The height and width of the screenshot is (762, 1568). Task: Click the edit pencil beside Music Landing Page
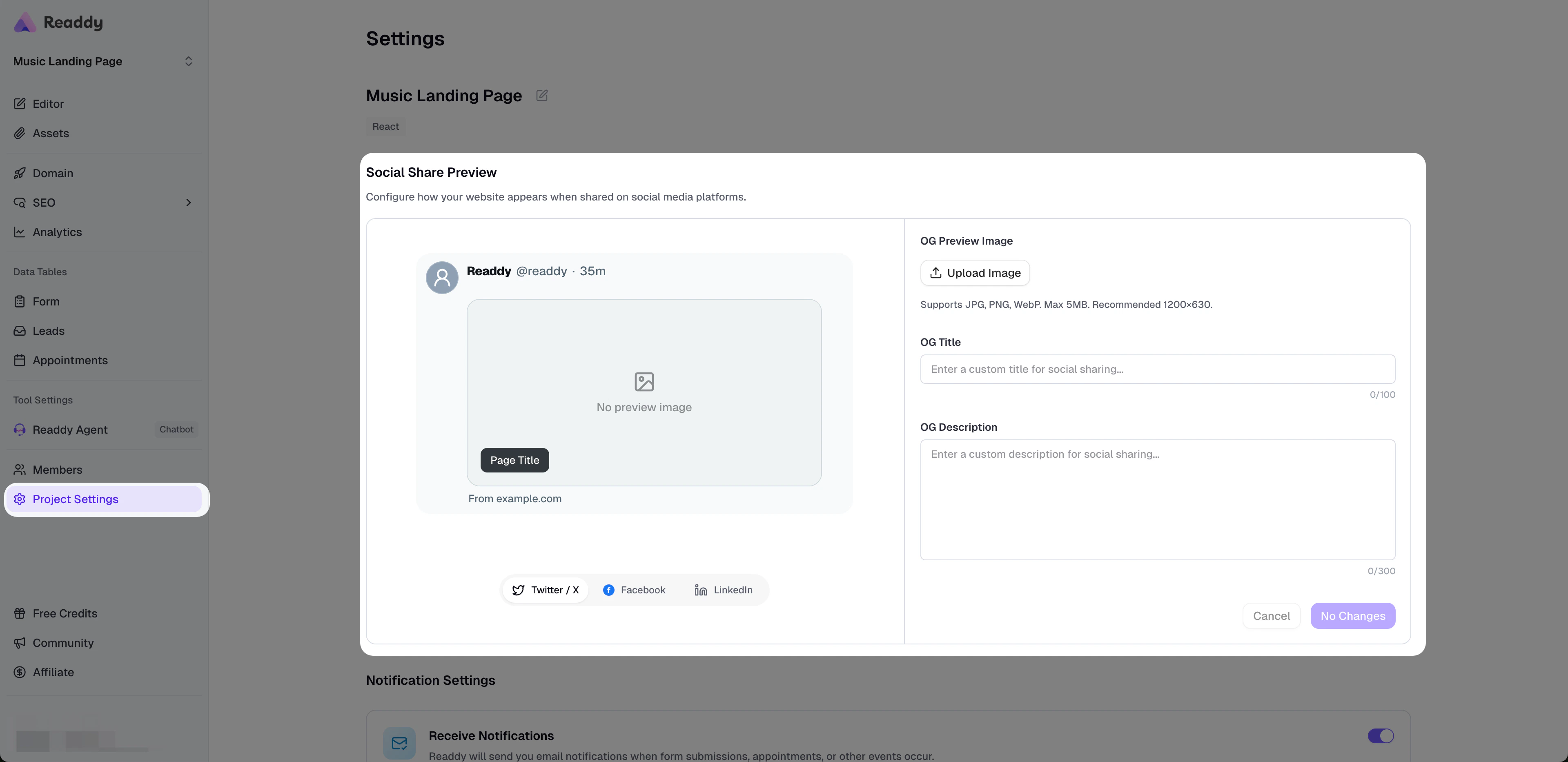click(x=542, y=96)
